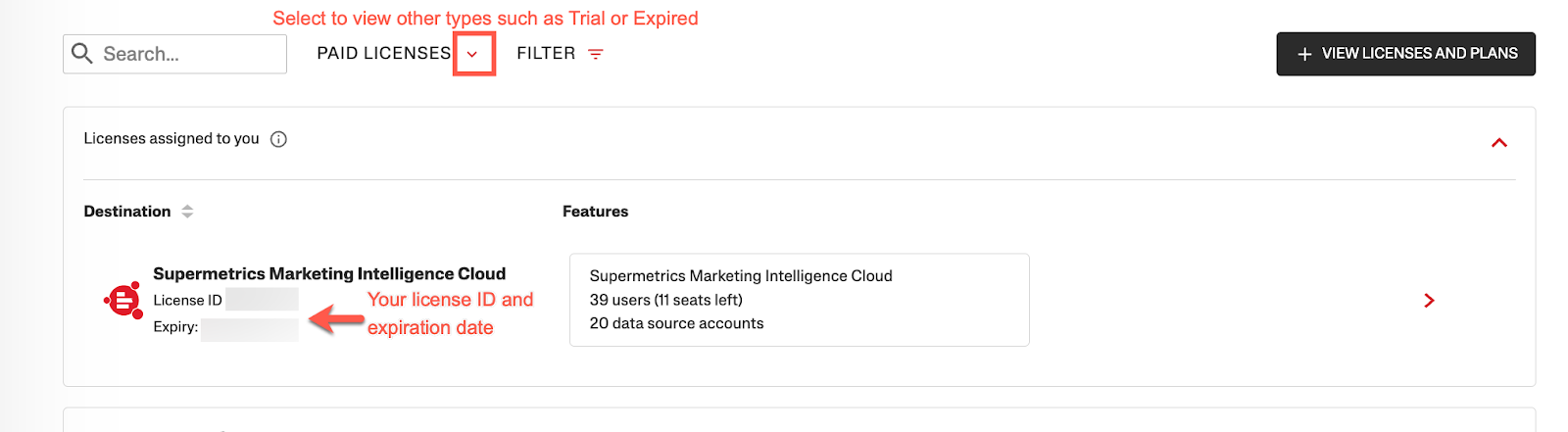Viewport: 1568px width, 432px height.
Task: Click the 20 data source accounts text
Action: pyautogui.click(x=676, y=323)
